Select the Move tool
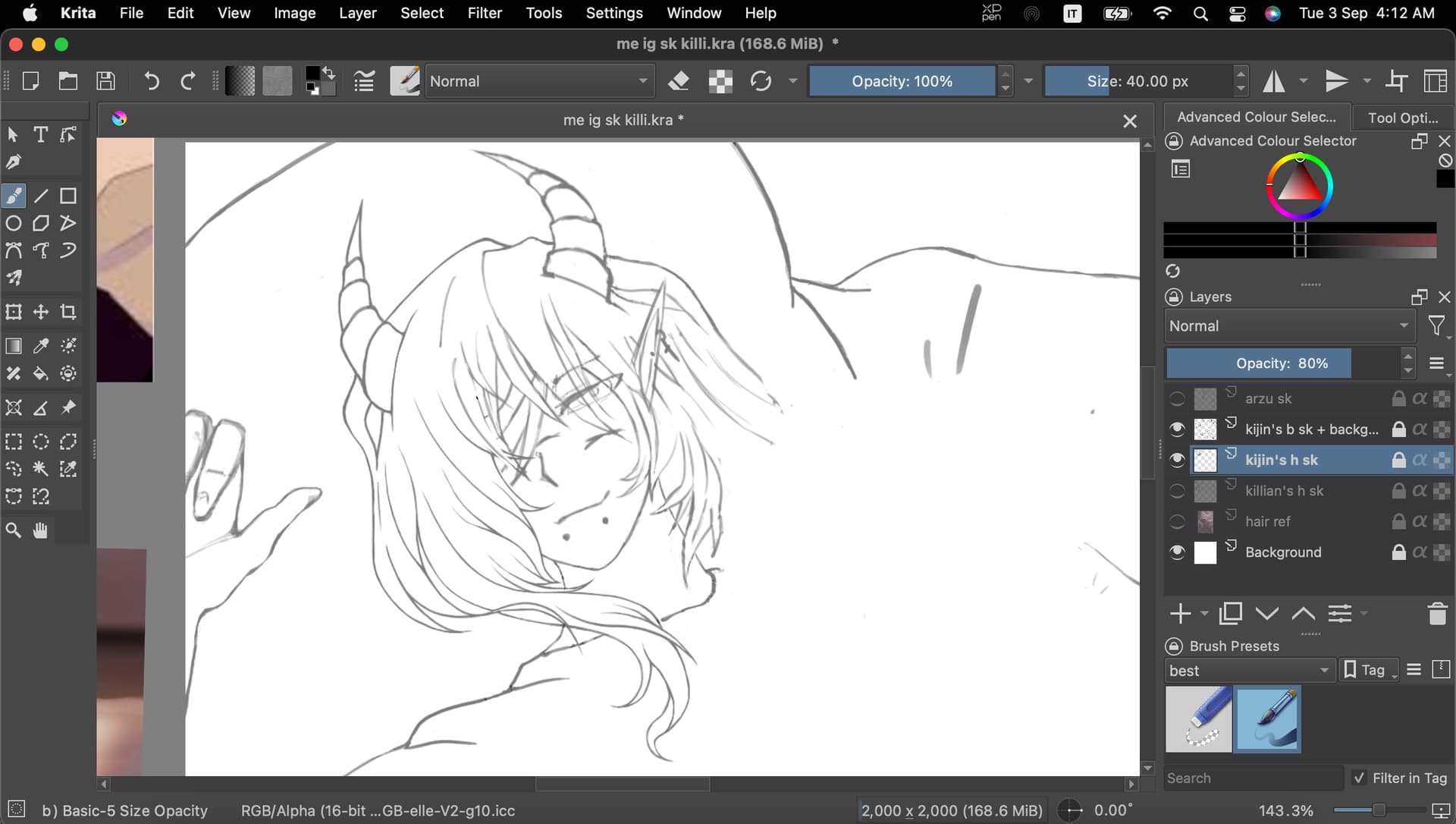 point(41,312)
